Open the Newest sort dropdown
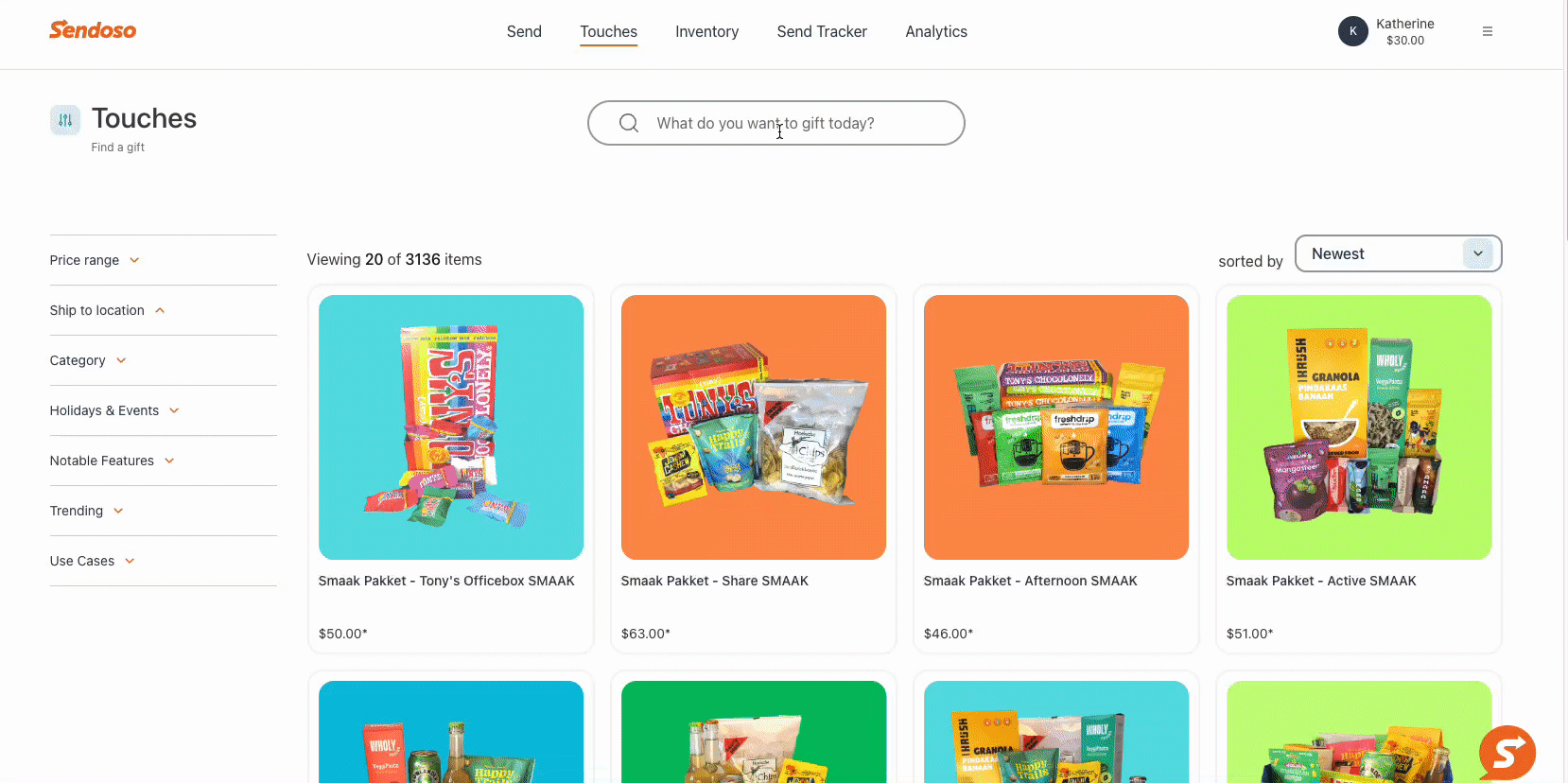 (x=1398, y=253)
